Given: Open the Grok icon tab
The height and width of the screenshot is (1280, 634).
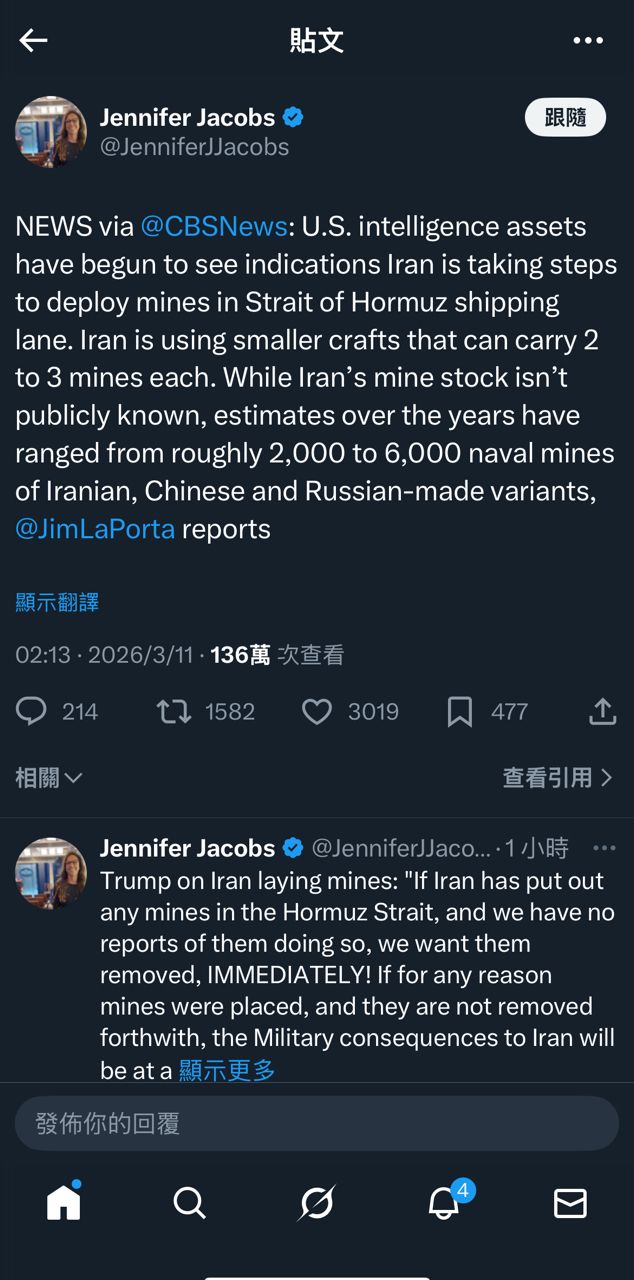Looking at the screenshot, I should (x=317, y=1202).
